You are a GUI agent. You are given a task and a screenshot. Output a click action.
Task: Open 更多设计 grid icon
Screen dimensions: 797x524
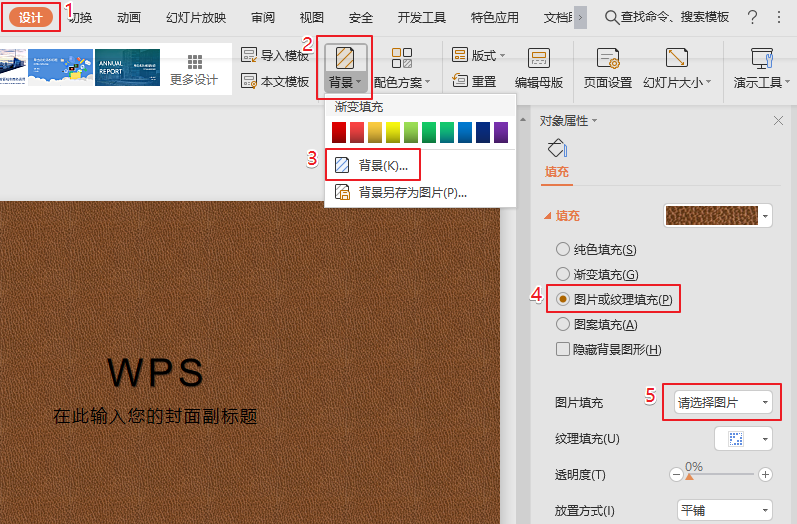click(x=195, y=61)
